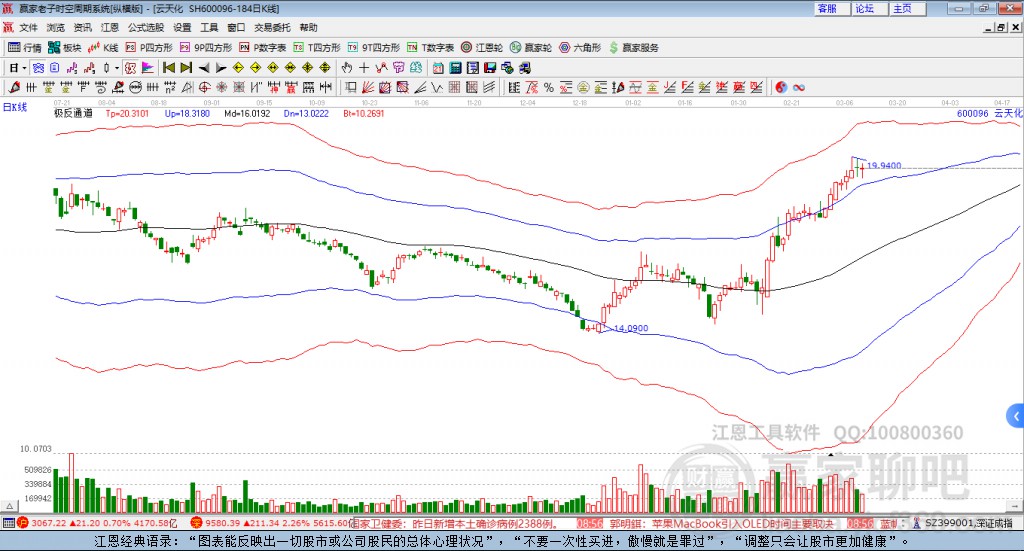Open the 工具 menu

coord(209,27)
